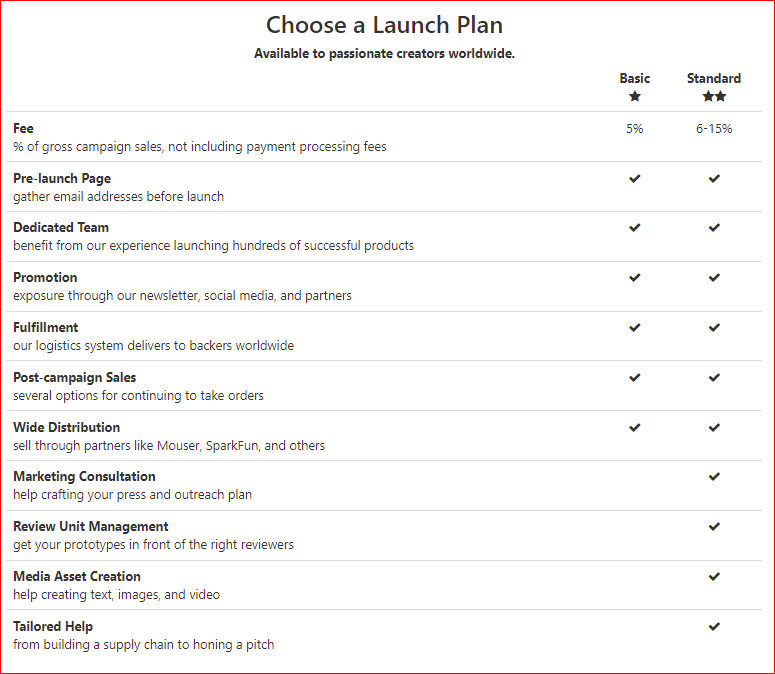Click the Basic plan single star icon
The height and width of the screenshot is (674, 775).
tap(634, 97)
